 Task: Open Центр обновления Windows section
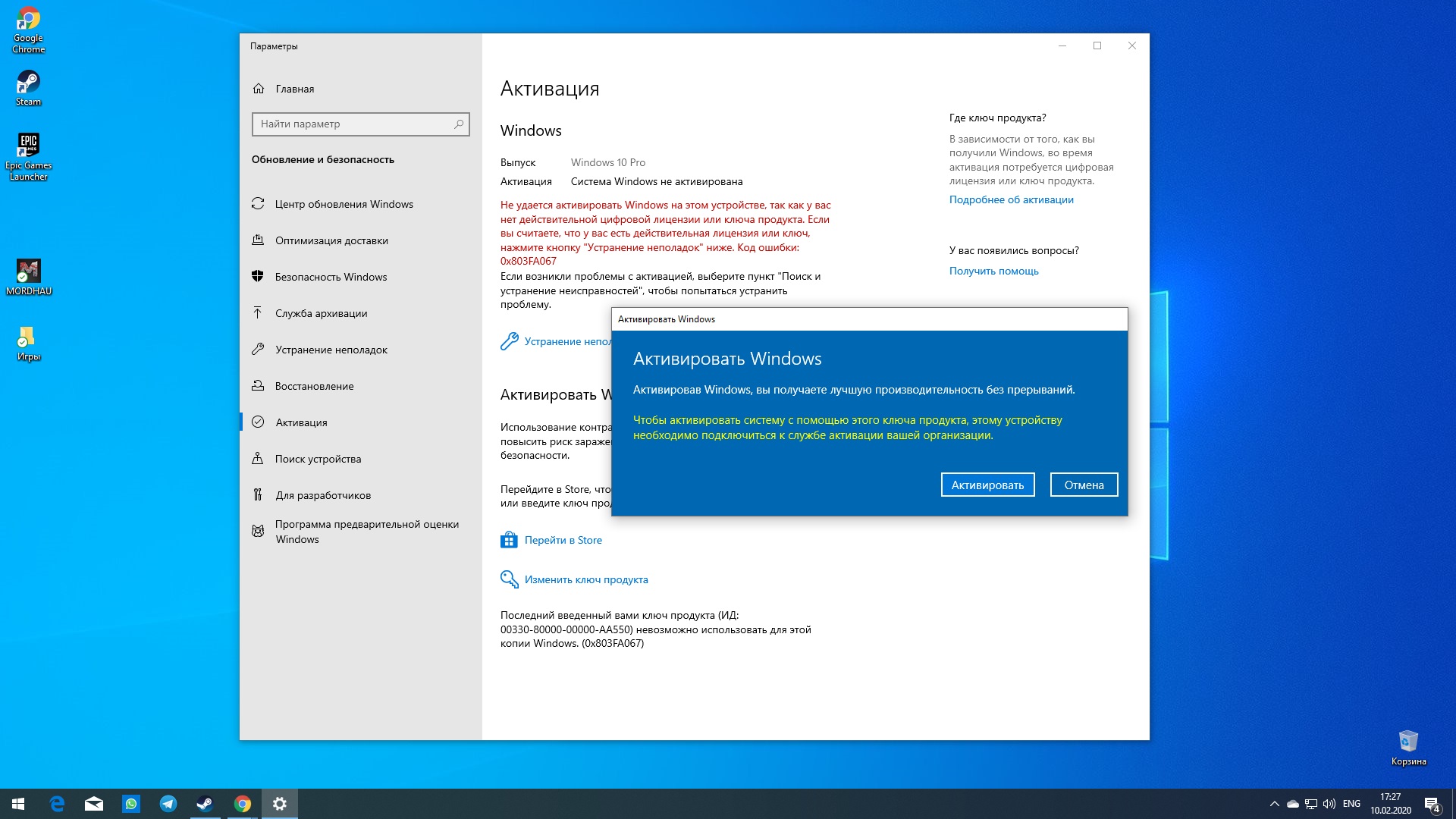click(x=344, y=204)
